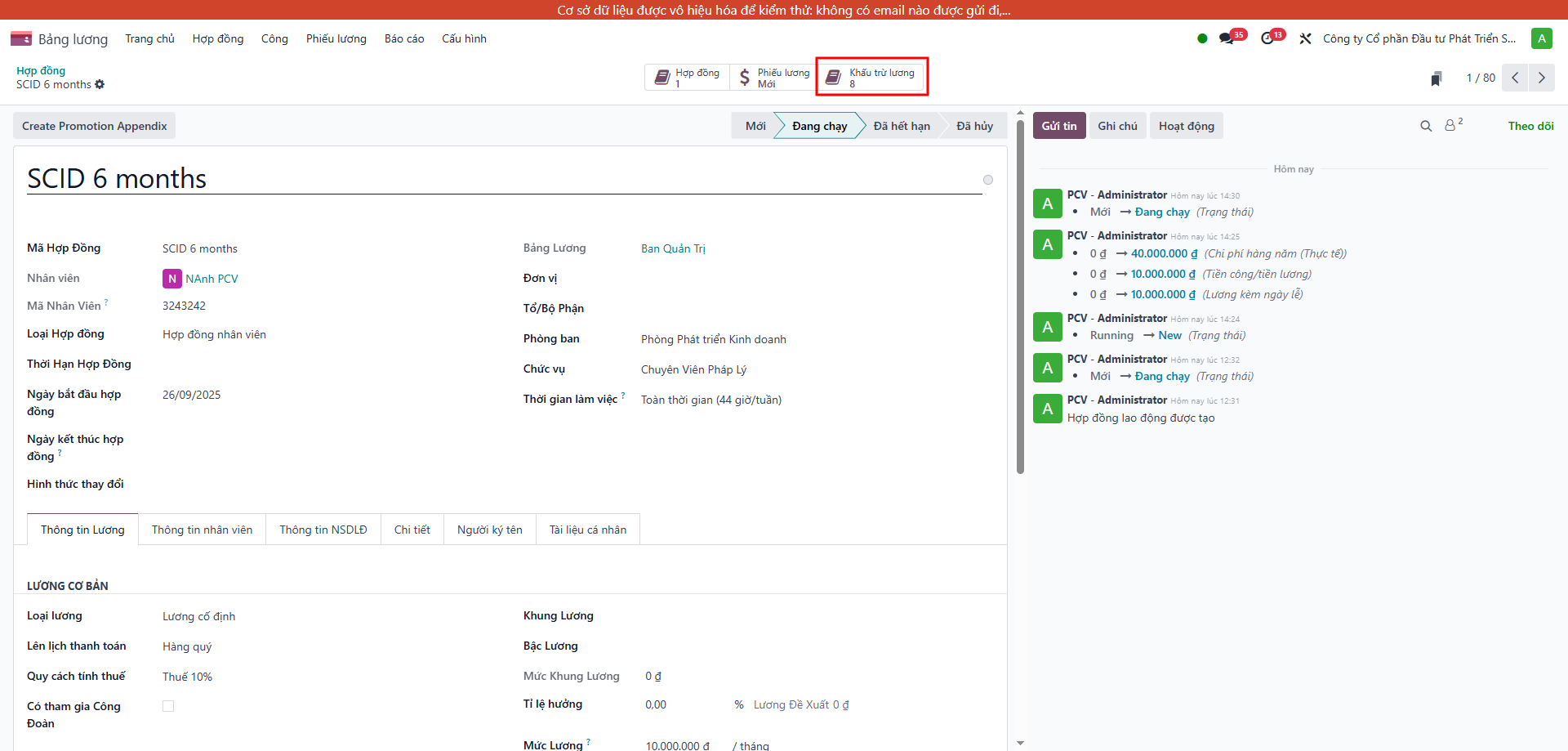Switch to Thông tin NSDLĐ tab
The image size is (1568, 751).
click(x=323, y=530)
